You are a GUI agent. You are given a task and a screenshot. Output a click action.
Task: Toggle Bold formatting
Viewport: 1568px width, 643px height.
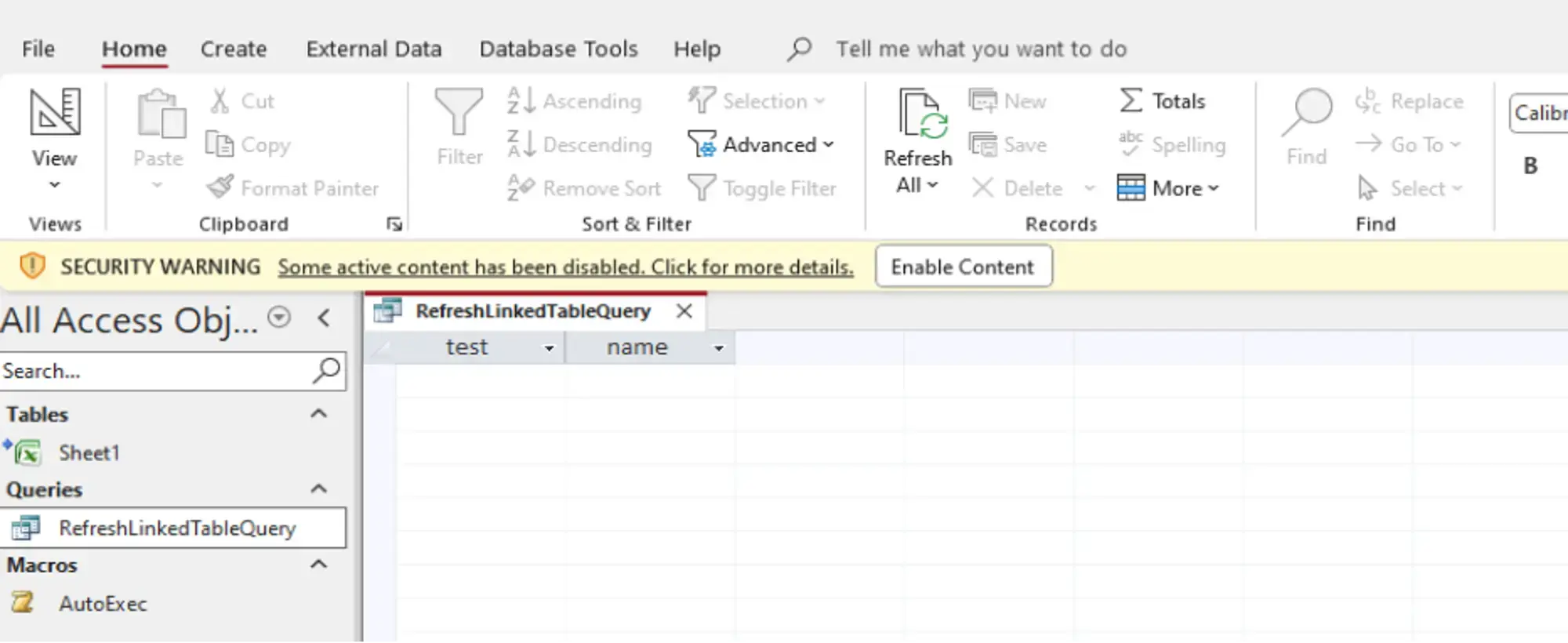pyautogui.click(x=1530, y=166)
